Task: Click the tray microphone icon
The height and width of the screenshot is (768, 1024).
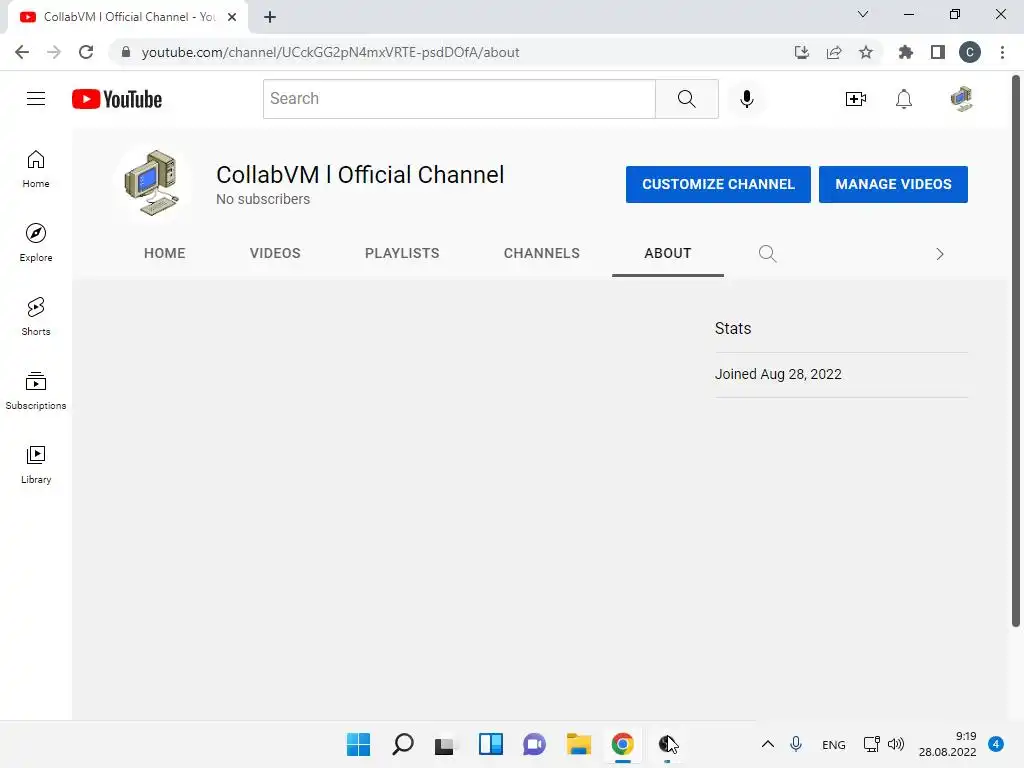Action: point(795,744)
